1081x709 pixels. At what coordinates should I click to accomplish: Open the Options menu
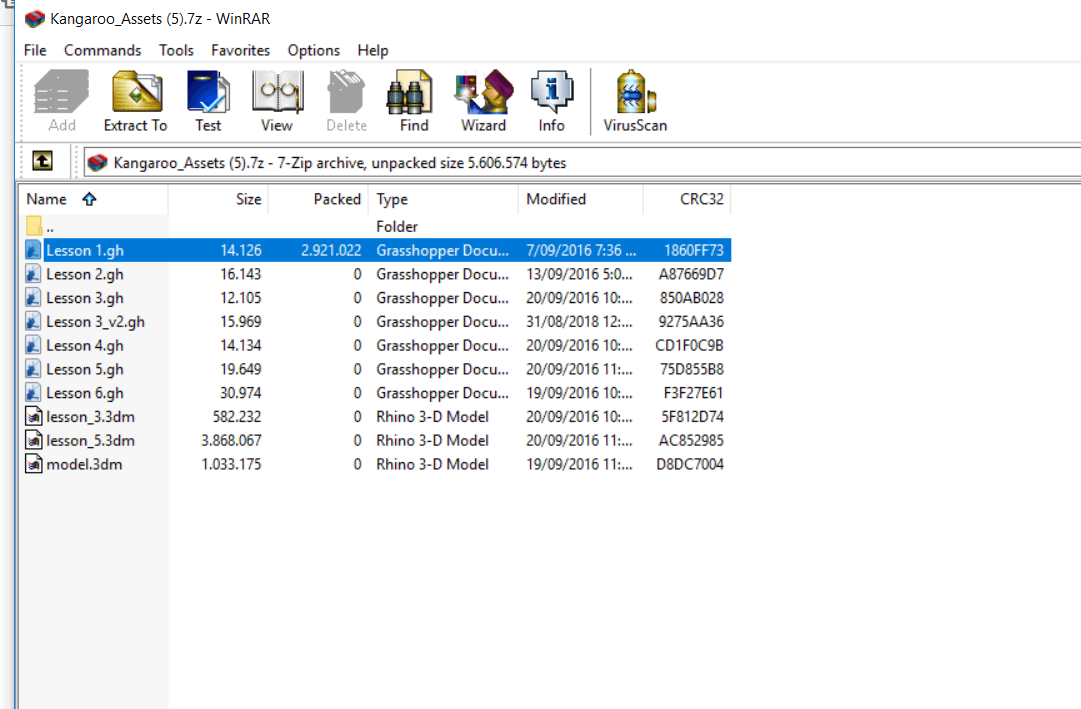pyautogui.click(x=314, y=50)
